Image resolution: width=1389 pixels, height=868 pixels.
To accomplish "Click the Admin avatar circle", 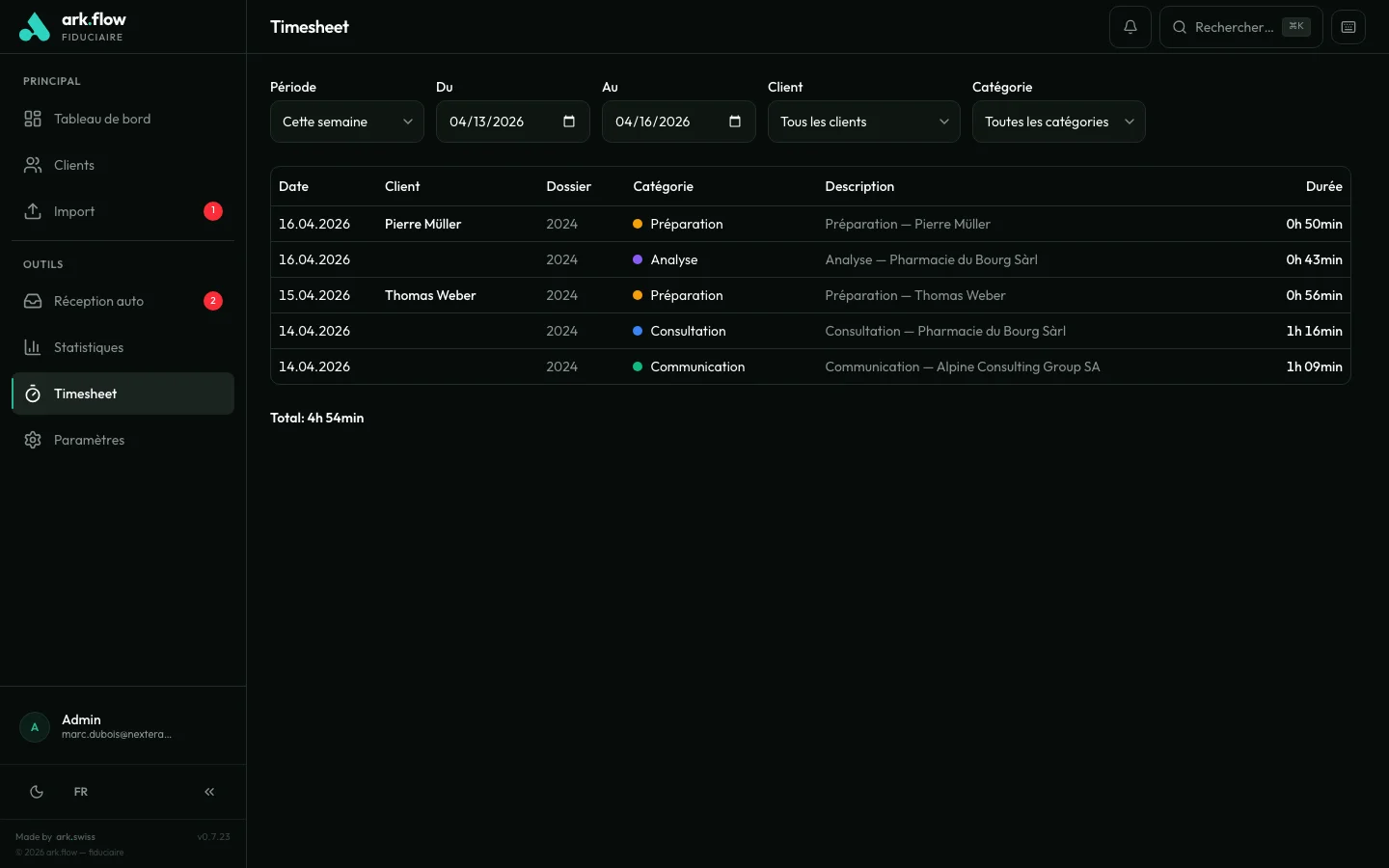I will [x=35, y=727].
